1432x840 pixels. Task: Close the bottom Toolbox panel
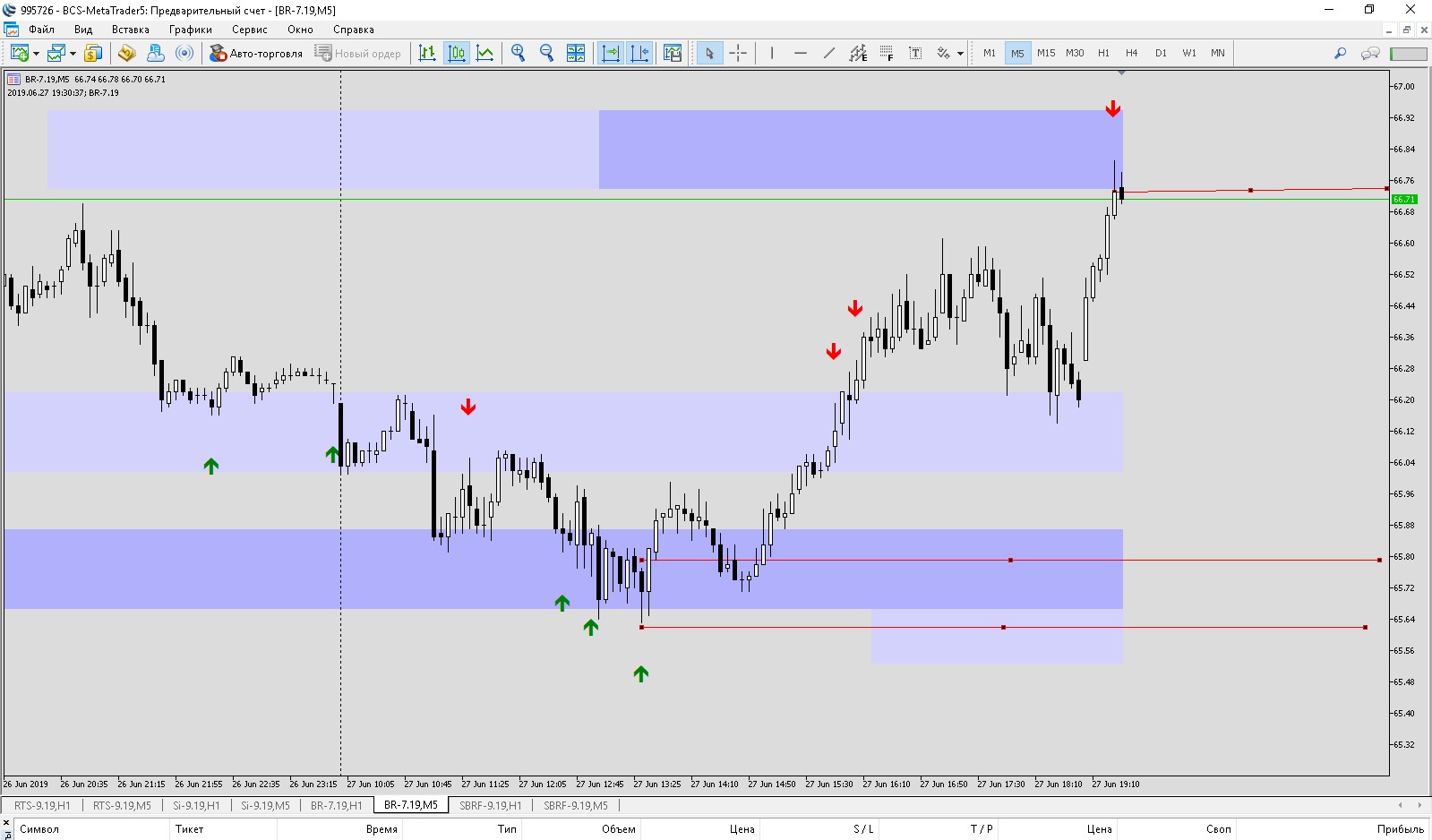pyautogui.click(x=6, y=821)
